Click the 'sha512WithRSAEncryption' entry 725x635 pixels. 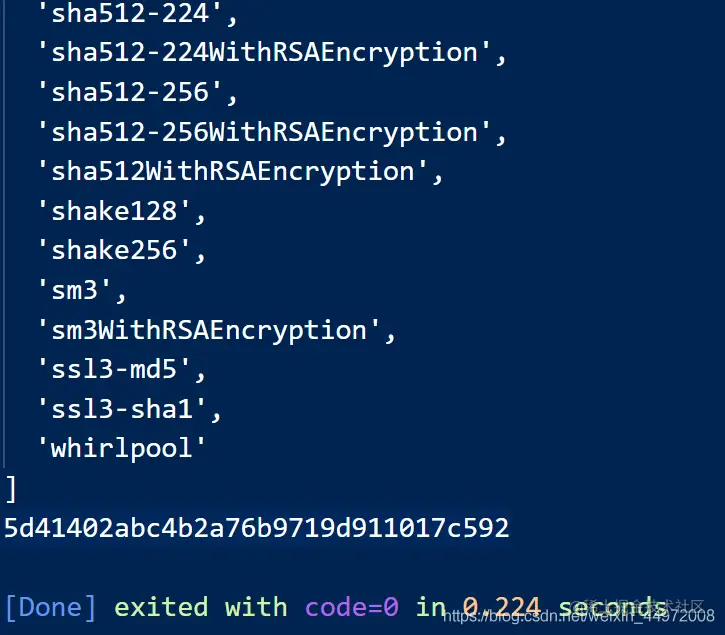click(240, 172)
